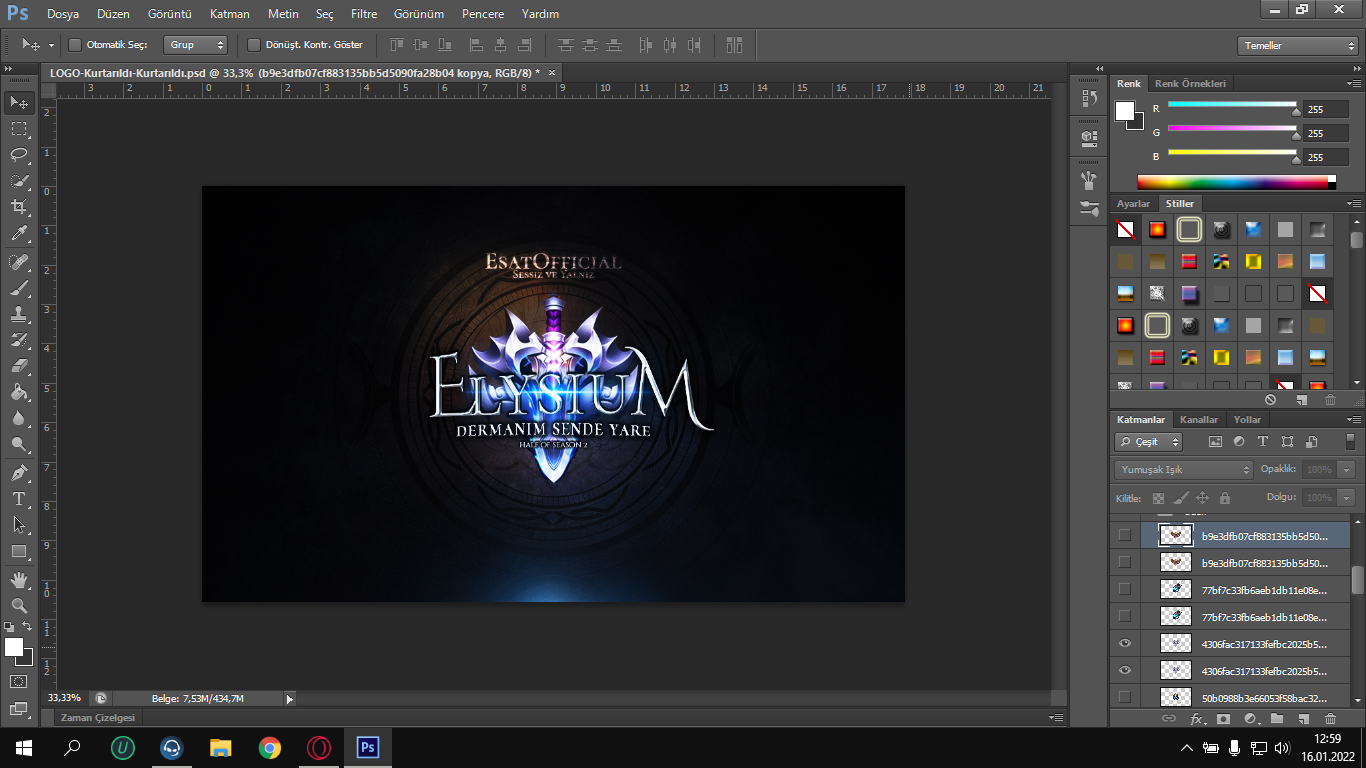The image size is (1366, 768).
Task: Open the Brush Presets dock icon
Action: pyautogui.click(x=1089, y=180)
